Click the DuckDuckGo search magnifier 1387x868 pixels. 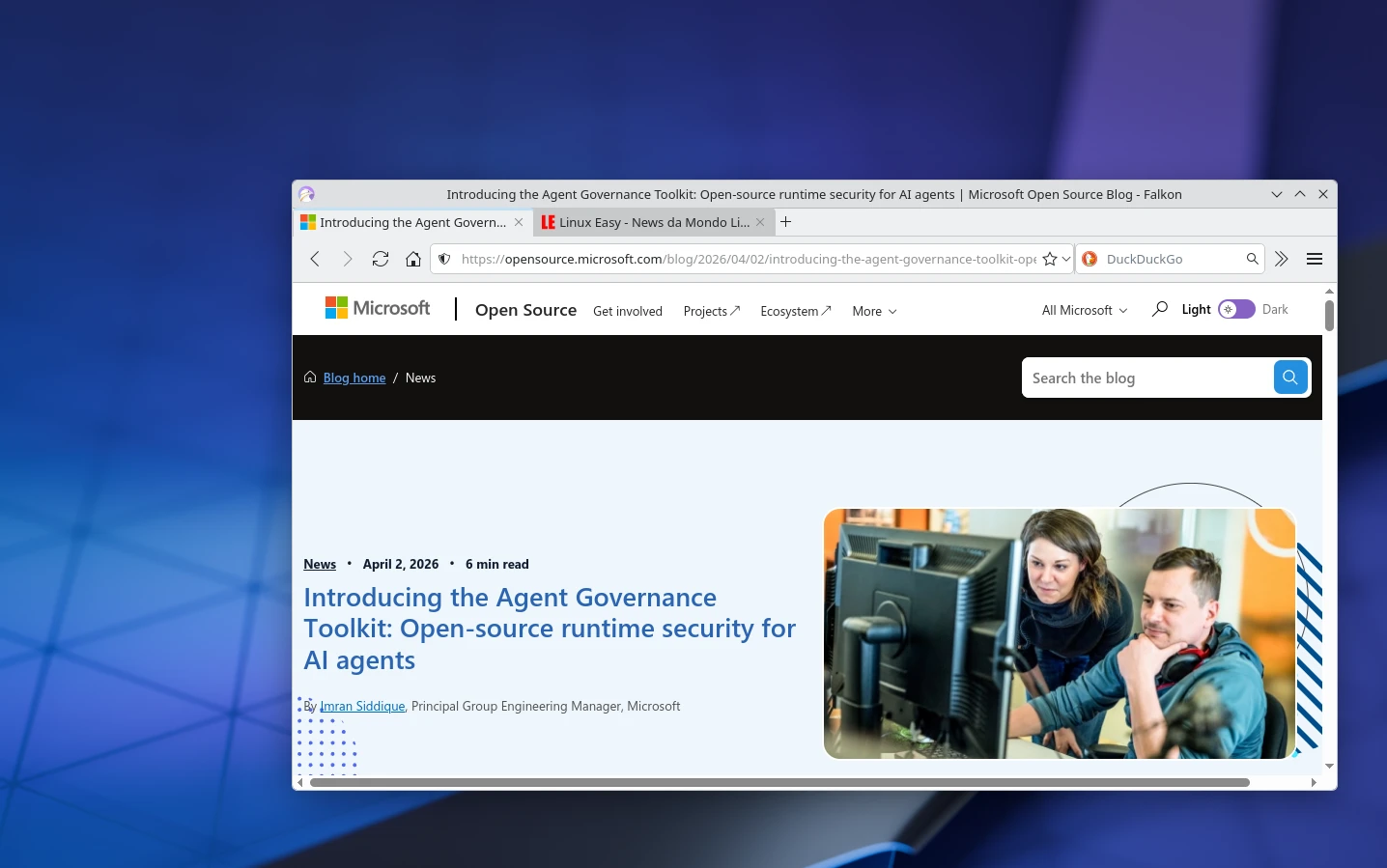click(x=1252, y=259)
